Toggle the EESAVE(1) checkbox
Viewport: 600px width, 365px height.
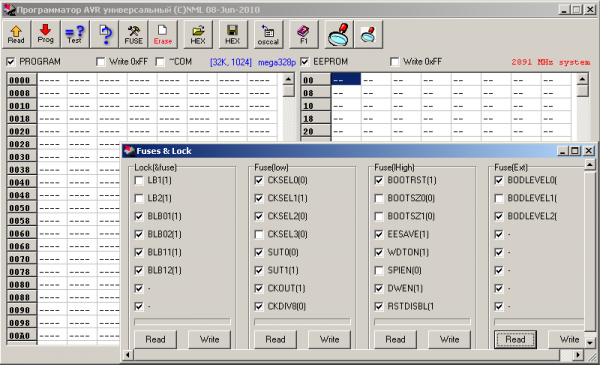[379, 234]
